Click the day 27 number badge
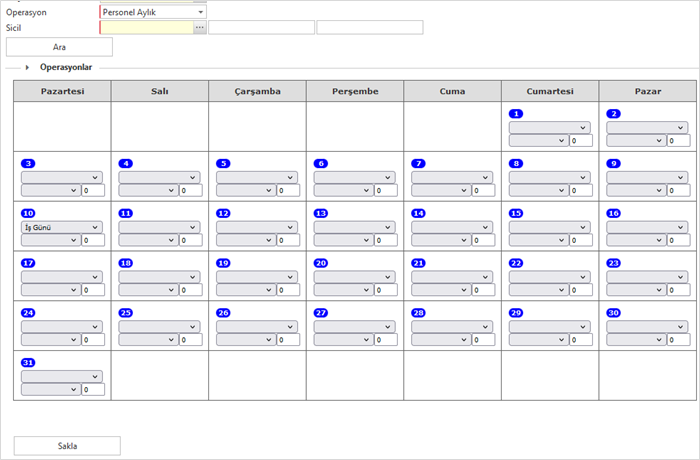The width and height of the screenshot is (700, 460). point(321,313)
